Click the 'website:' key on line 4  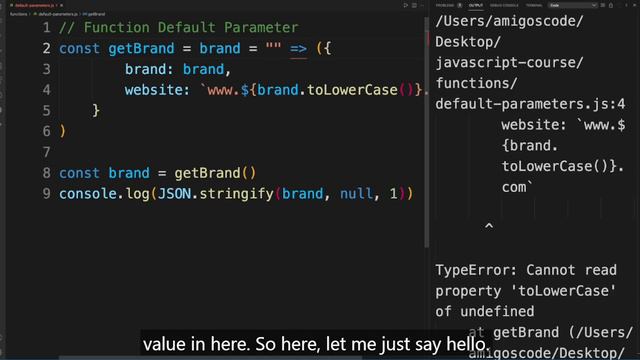[x=158, y=90]
